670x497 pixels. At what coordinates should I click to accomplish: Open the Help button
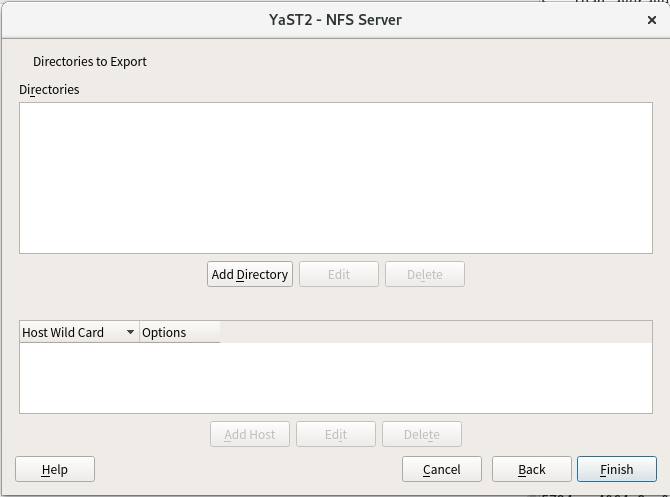point(55,469)
